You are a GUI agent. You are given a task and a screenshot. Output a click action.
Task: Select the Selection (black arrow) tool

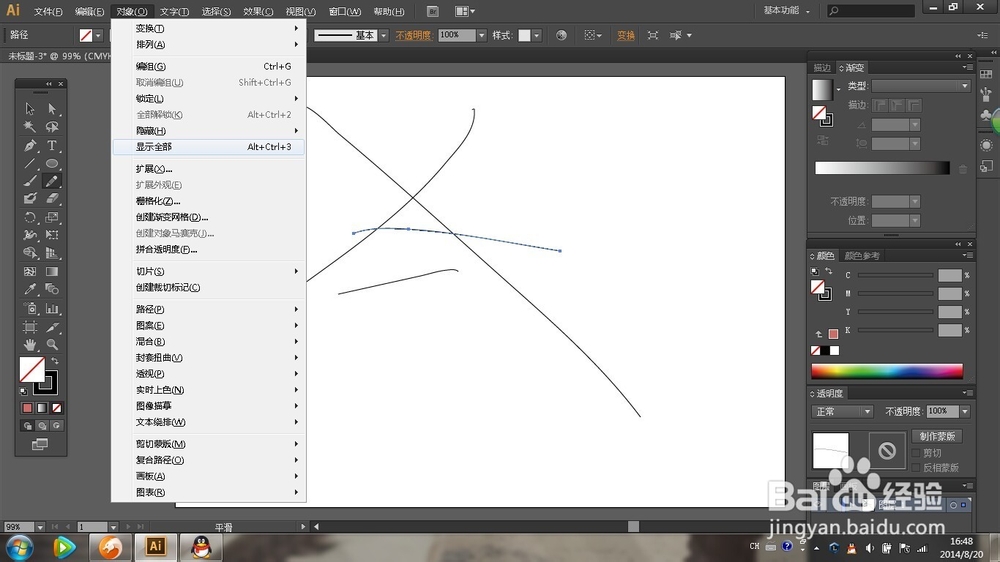coord(30,108)
